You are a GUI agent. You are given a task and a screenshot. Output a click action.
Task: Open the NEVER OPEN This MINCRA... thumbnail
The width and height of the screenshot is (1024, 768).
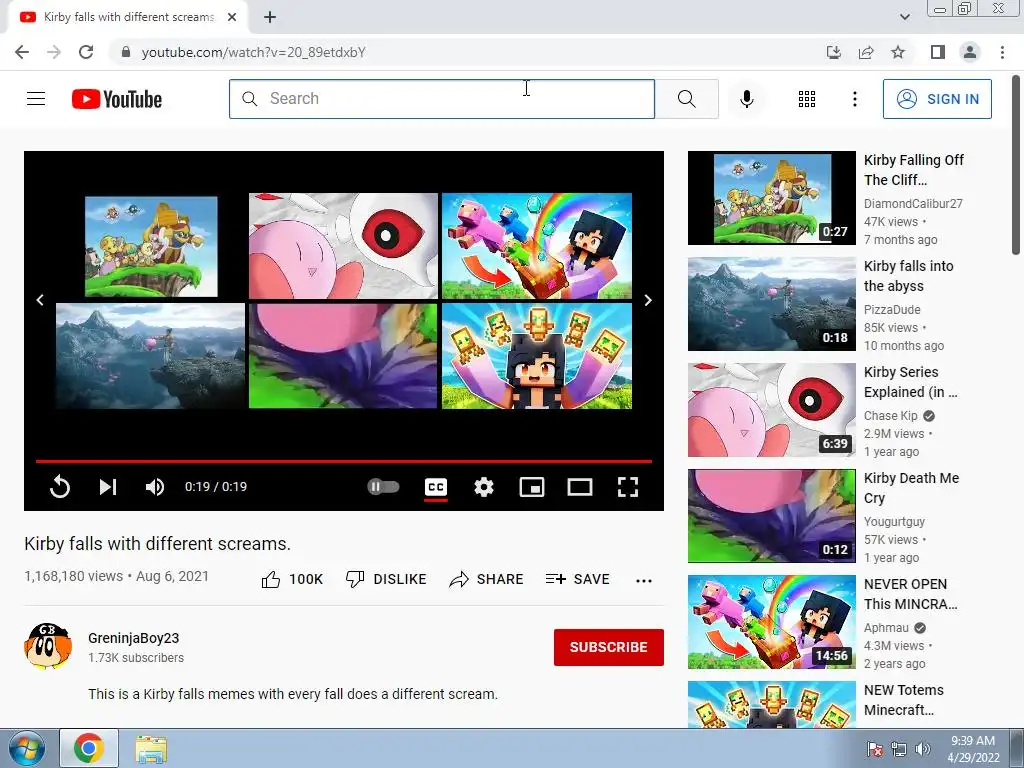[x=771, y=622]
